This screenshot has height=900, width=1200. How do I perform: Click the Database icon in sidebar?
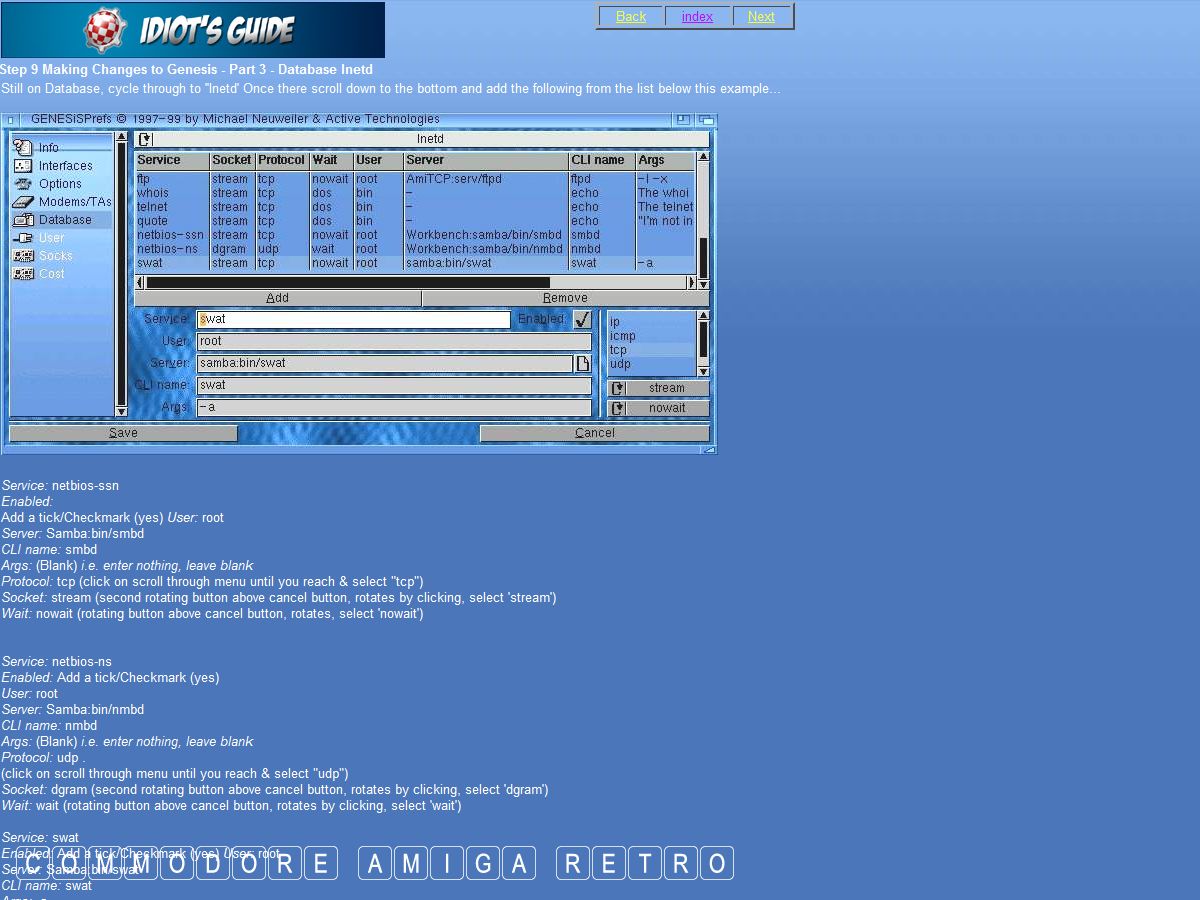[23, 220]
